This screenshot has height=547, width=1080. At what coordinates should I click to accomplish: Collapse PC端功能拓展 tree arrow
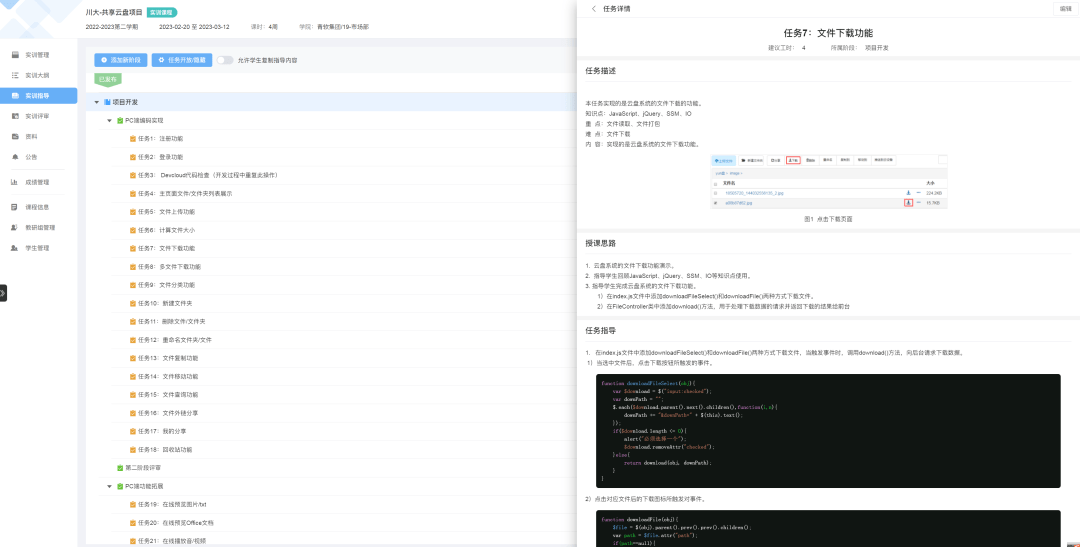110,486
